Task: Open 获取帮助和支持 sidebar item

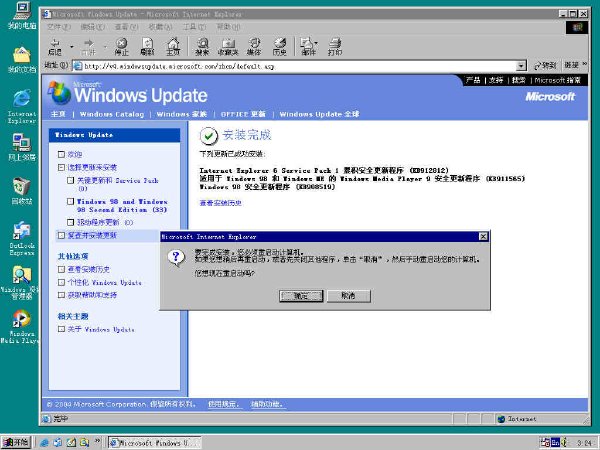Action: click(x=92, y=295)
